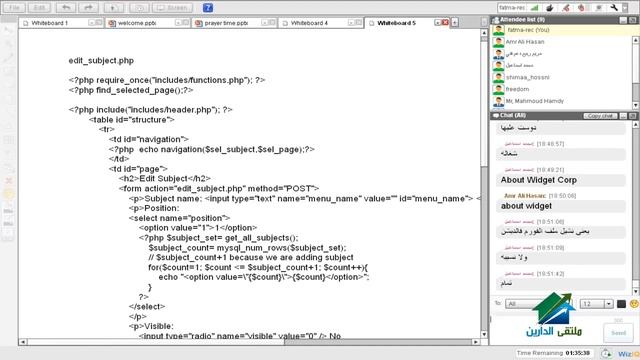Pop out the Chat panel
The image size is (640, 360).
[x=633, y=116]
